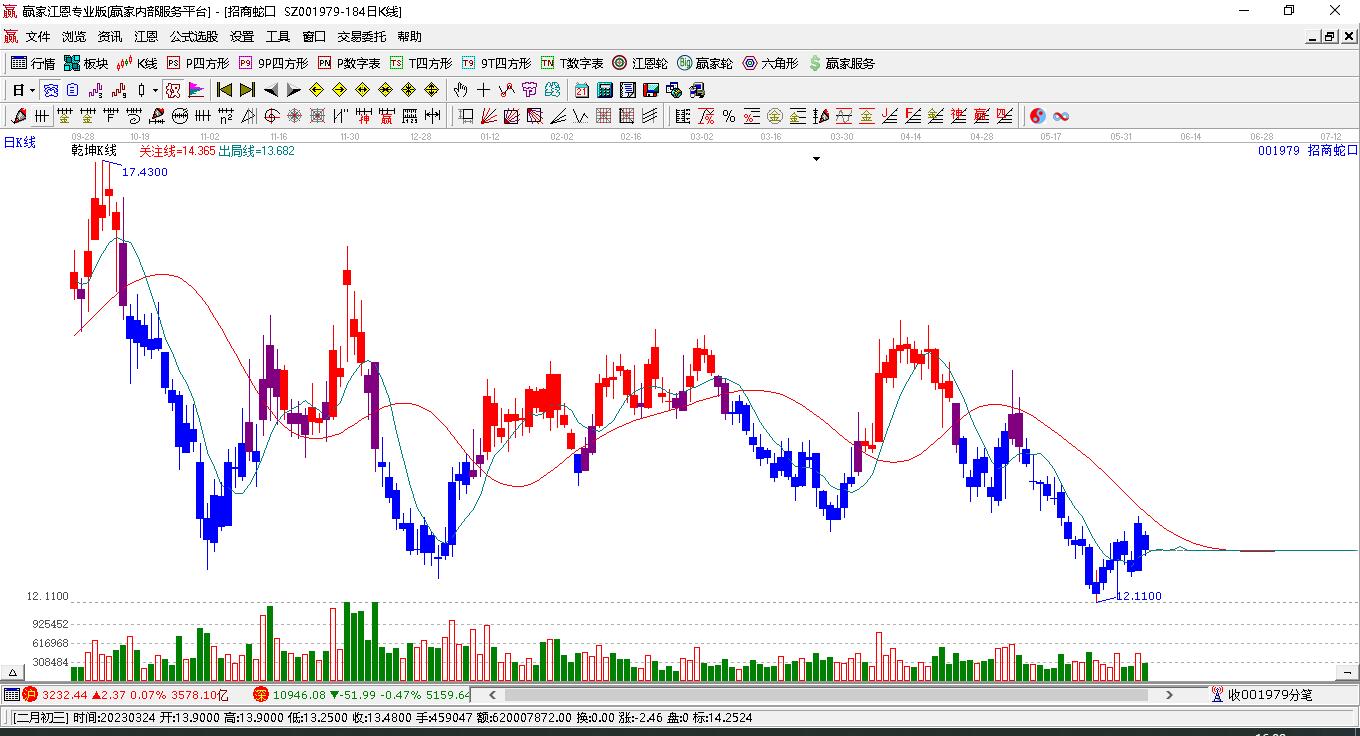Open the 江恩 menu
Viewport: 1360px width, 736px height.
146,36
